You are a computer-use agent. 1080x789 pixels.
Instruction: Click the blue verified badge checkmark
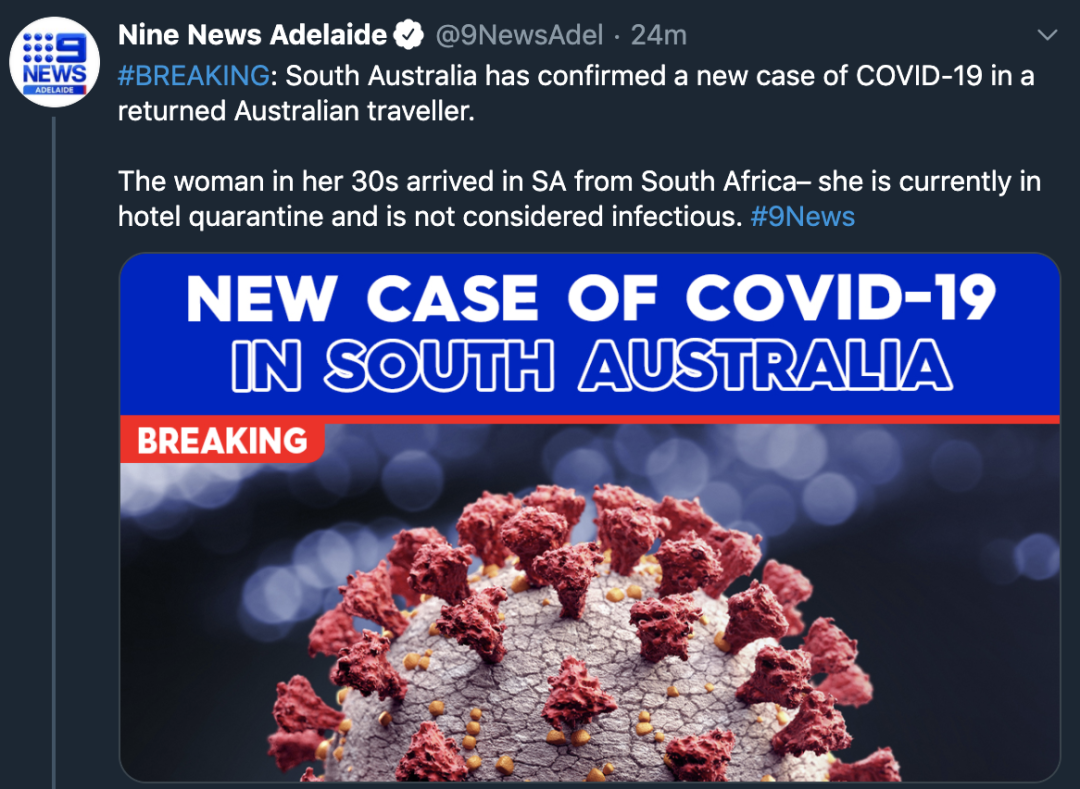408,35
